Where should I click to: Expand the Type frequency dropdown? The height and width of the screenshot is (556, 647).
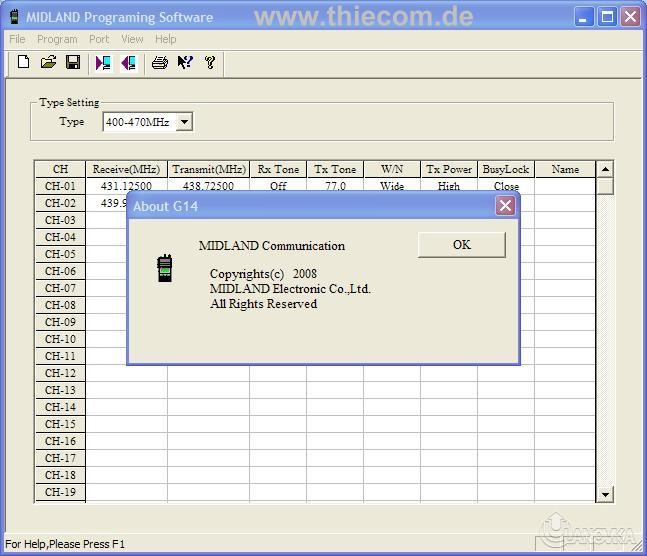184,122
